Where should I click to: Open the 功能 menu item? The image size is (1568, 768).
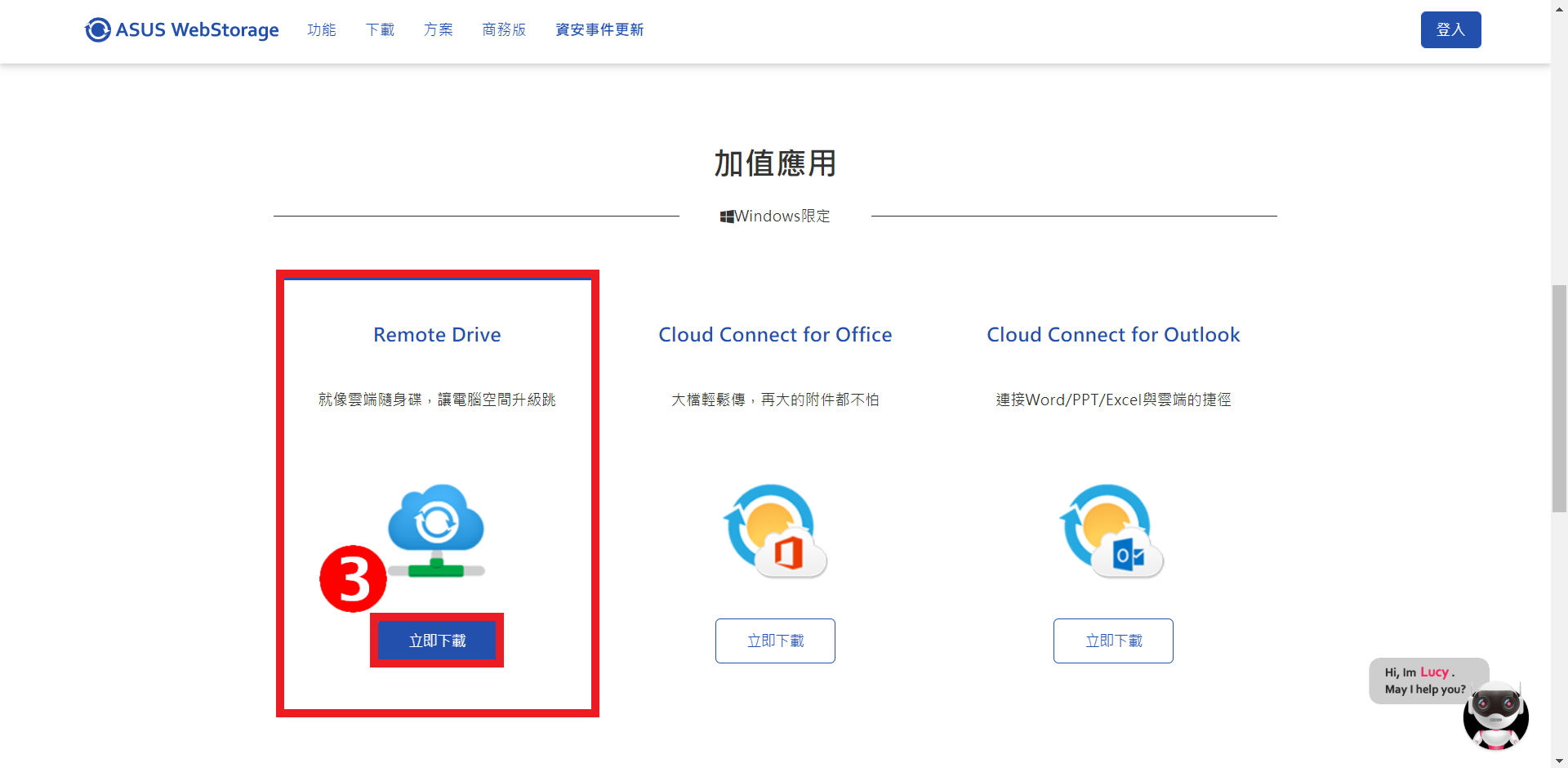pyautogui.click(x=322, y=30)
